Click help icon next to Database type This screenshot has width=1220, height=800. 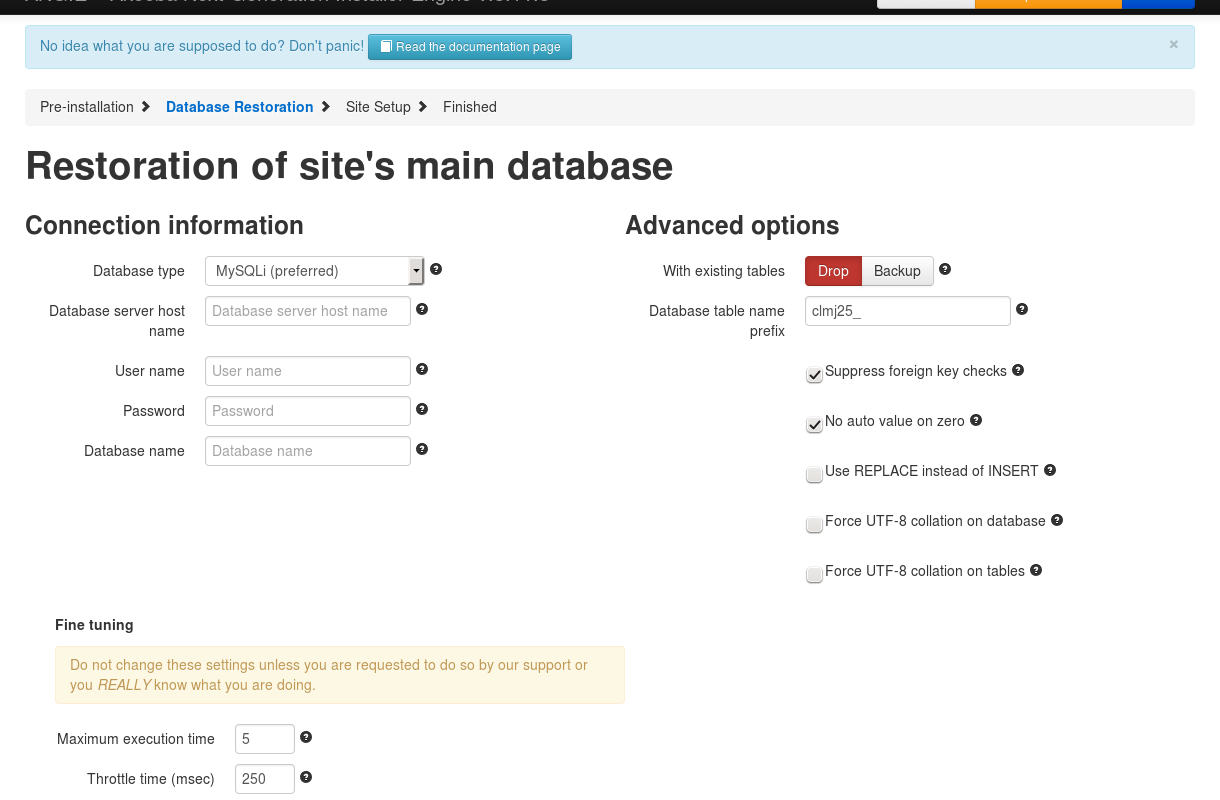[x=436, y=269]
